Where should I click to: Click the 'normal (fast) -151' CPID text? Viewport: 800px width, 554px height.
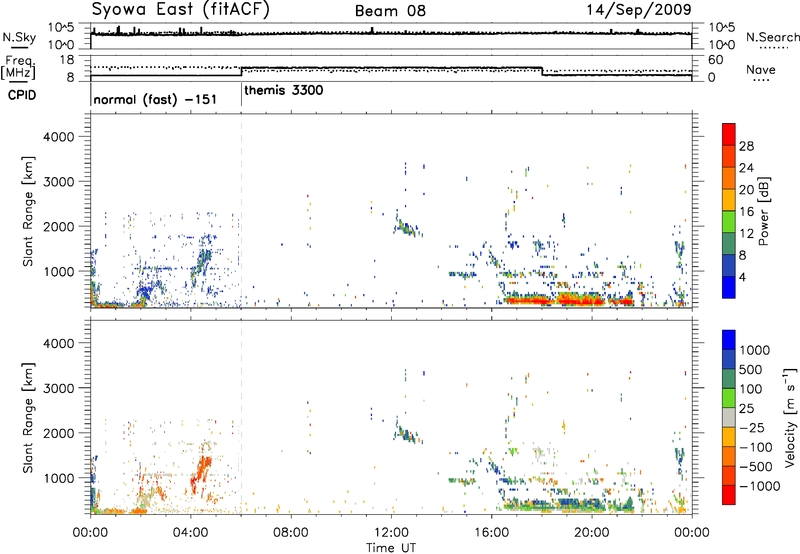click(x=155, y=99)
